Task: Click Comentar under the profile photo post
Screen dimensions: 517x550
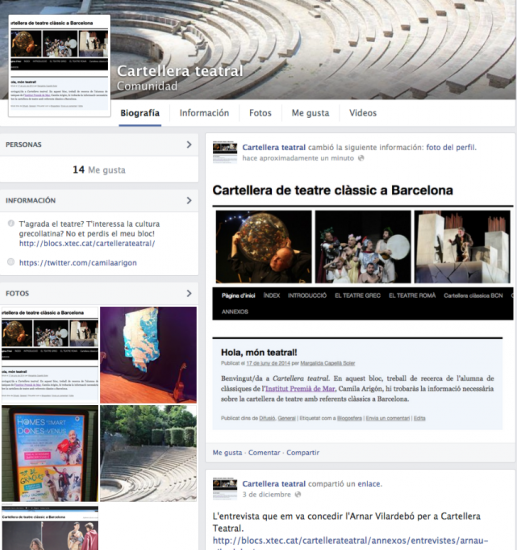Action: point(264,452)
